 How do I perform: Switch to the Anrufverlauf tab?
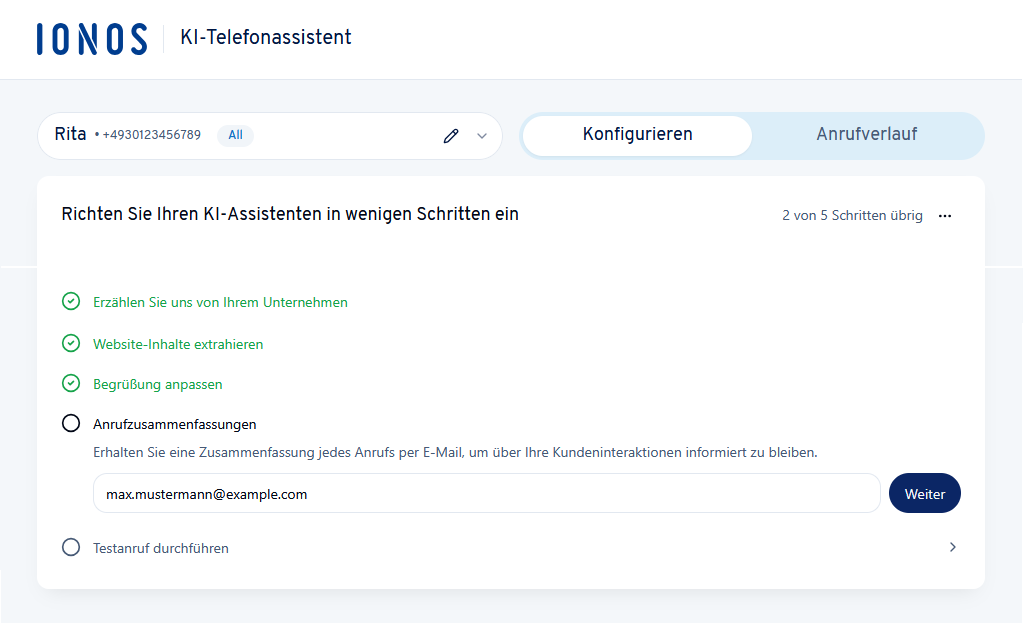867,135
